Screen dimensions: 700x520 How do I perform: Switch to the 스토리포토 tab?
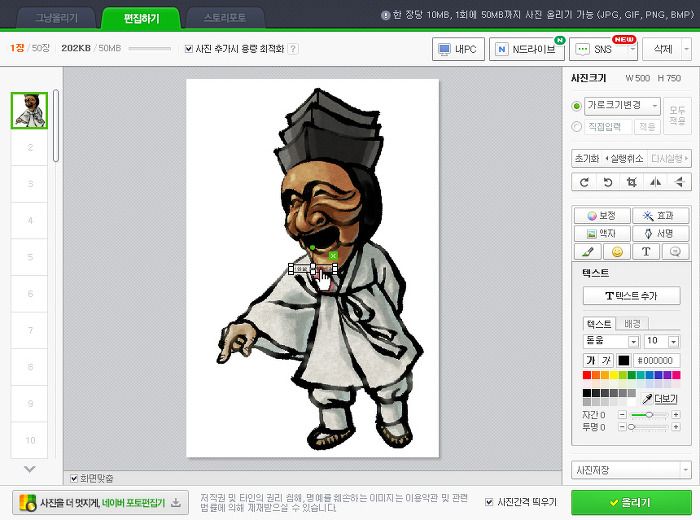[225, 18]
